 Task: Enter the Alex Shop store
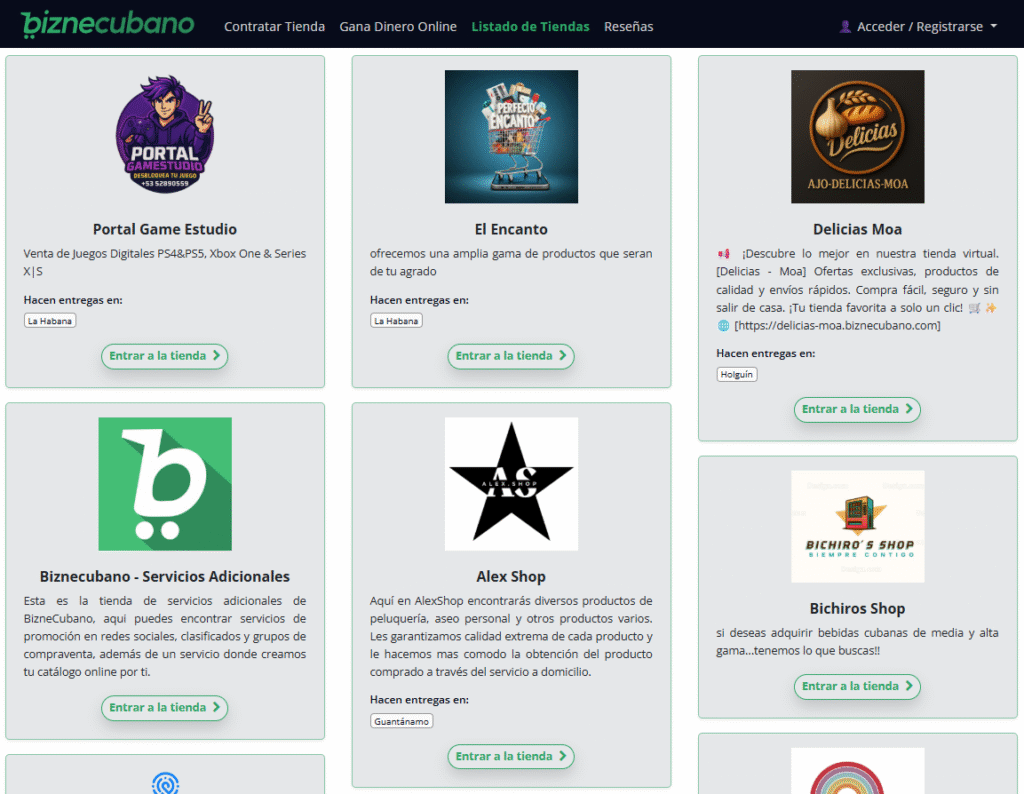tap(511, 757)
